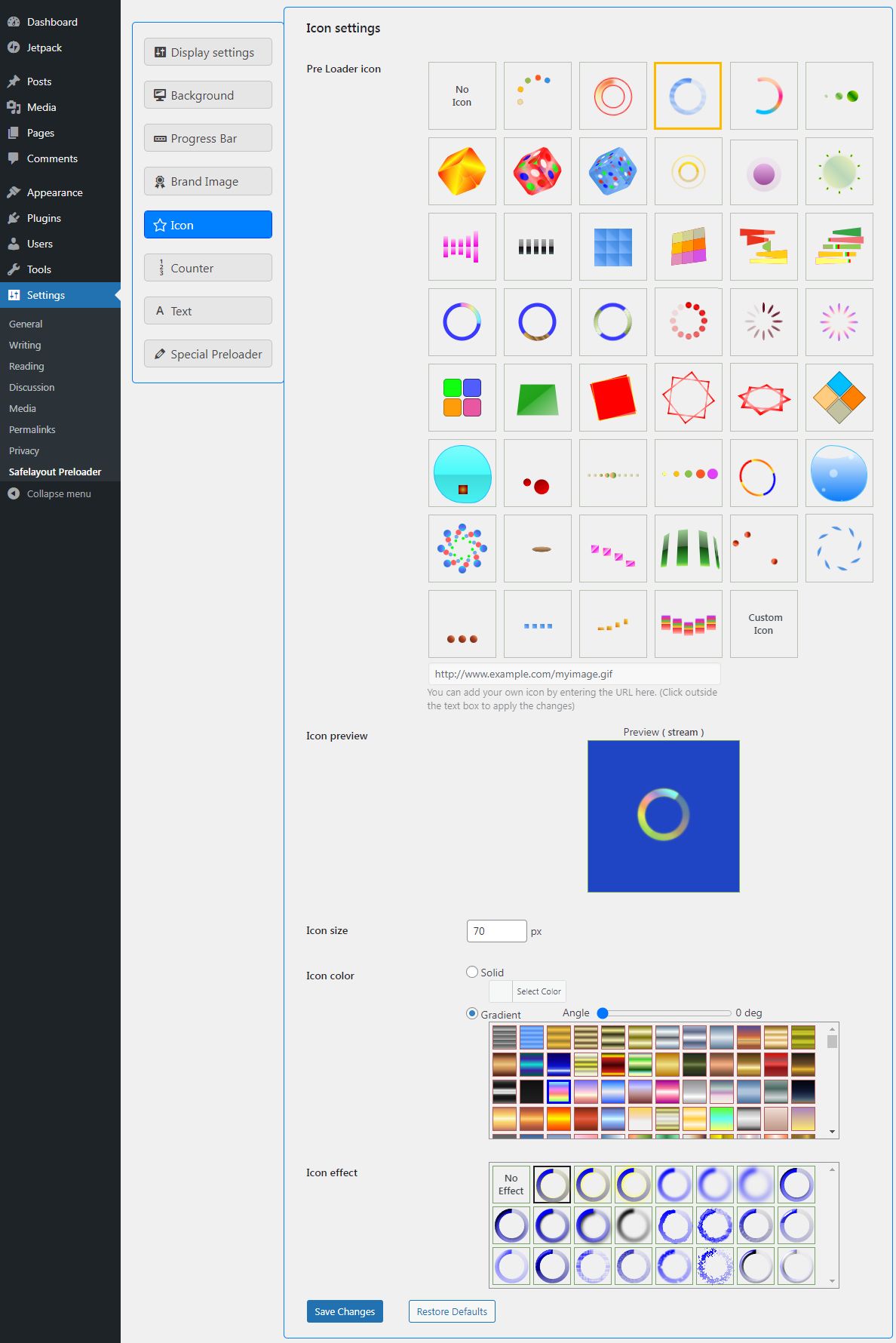
Task: Open the Background settings tab
Action: 208,95
